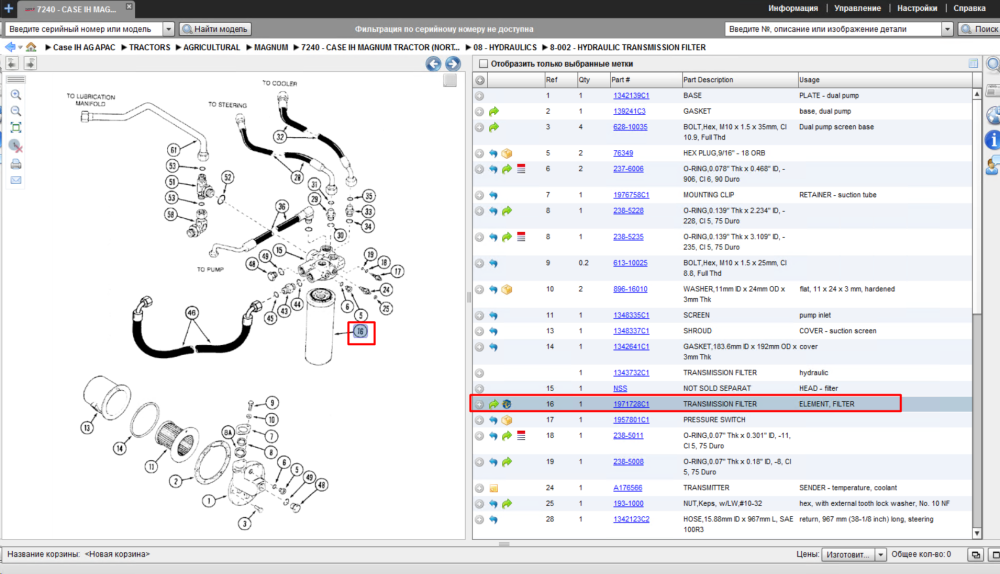
Task: Click red list icon on 238-5011 row
Action: tap(521, 436)
